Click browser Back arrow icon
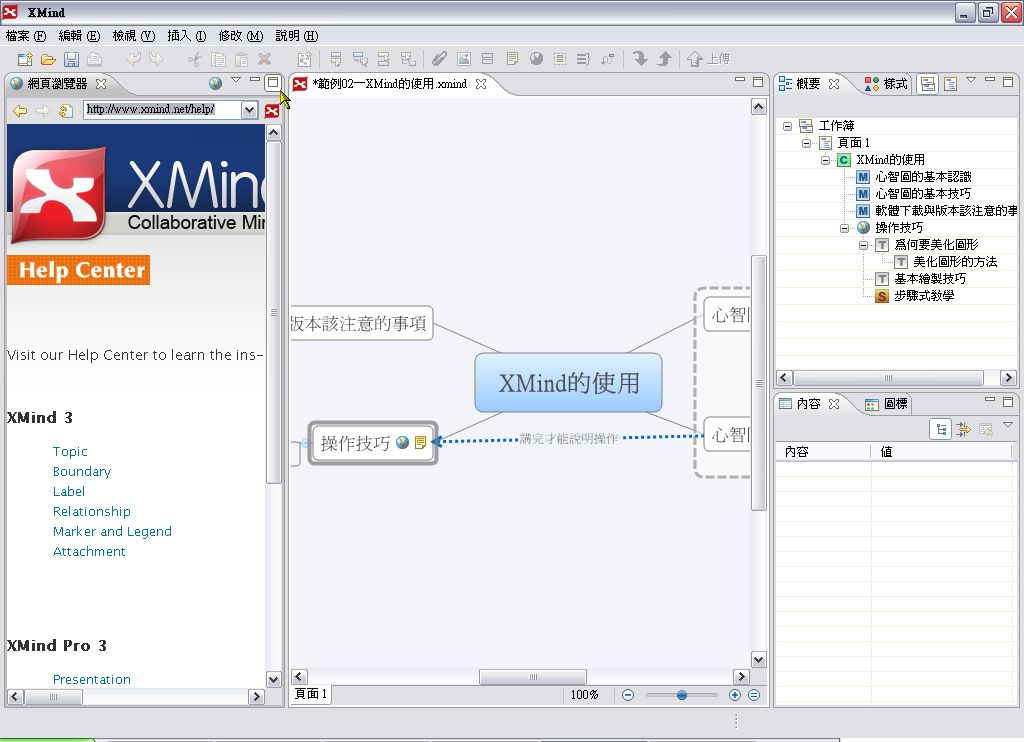The image size is (1024, 742). 20,110
